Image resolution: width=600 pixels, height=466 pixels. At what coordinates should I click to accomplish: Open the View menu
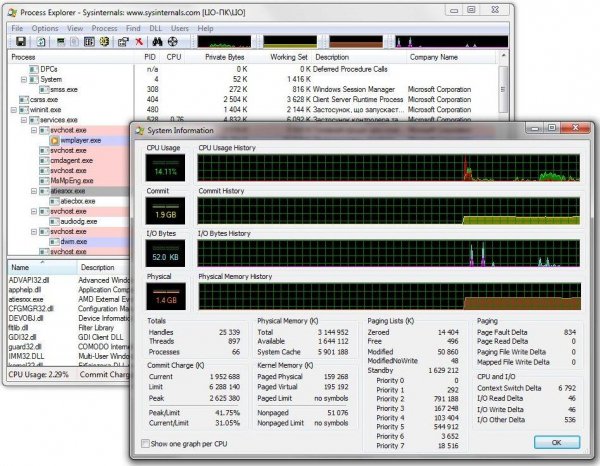tap(75, 28)
